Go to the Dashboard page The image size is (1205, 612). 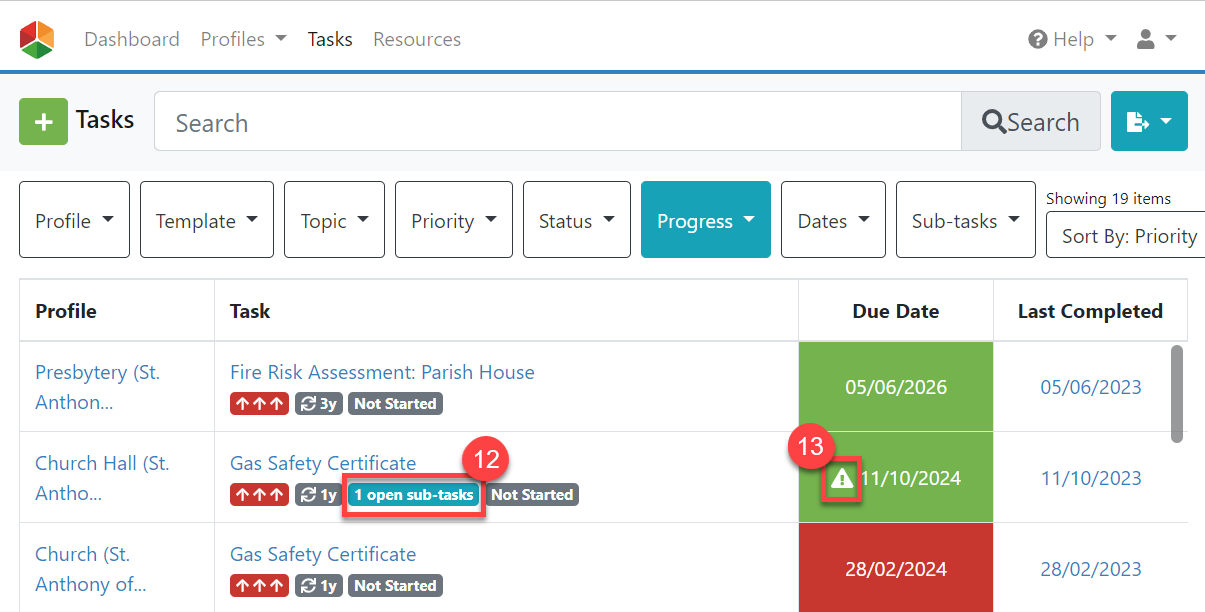[x=132, y=40]
